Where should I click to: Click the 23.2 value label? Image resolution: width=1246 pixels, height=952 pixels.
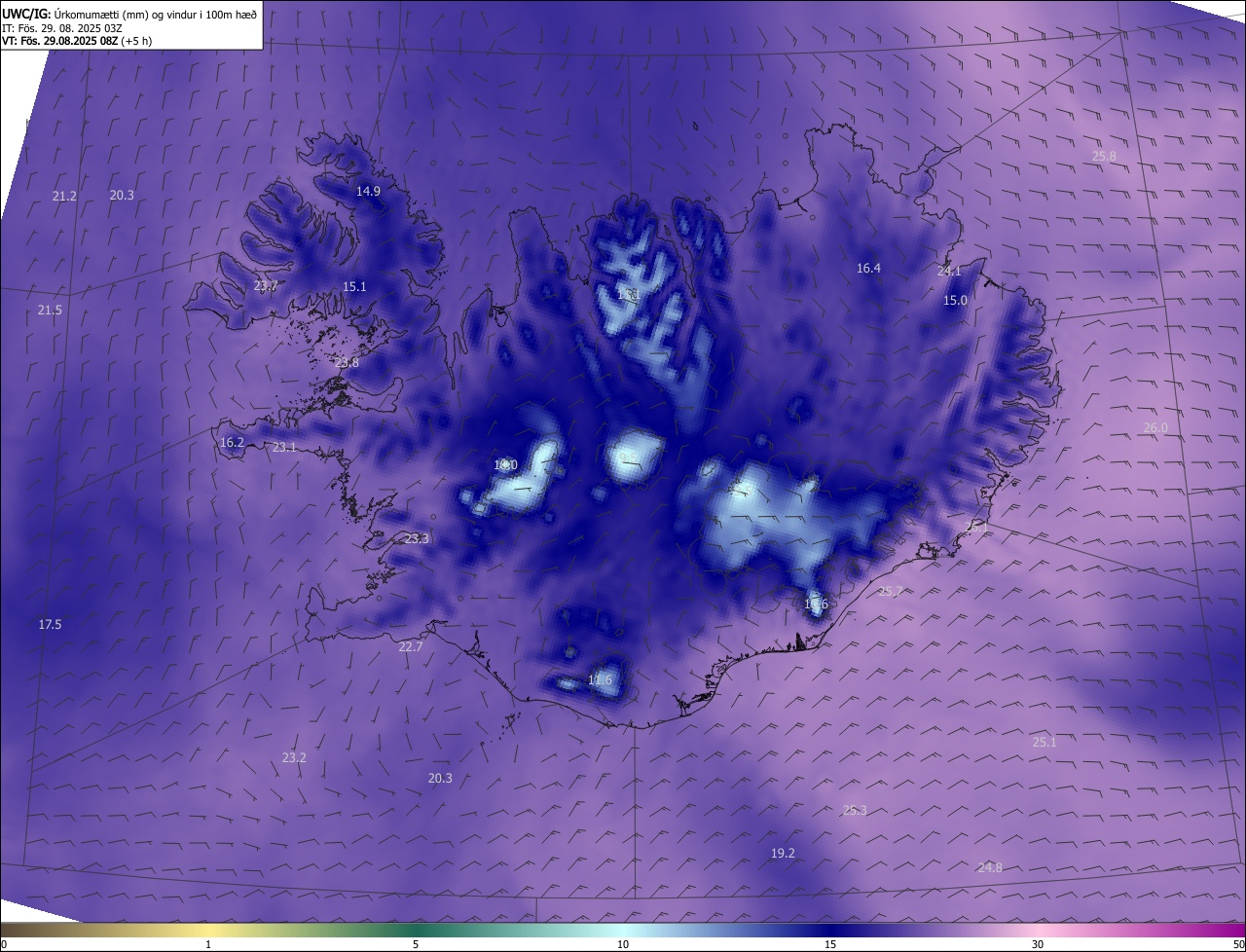294,757
